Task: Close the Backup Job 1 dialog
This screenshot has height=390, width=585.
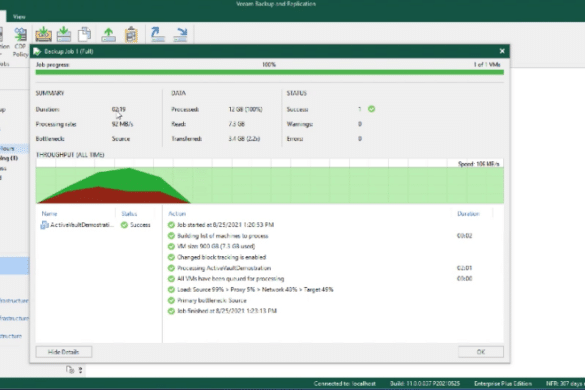Action: [x=502, y=51]
